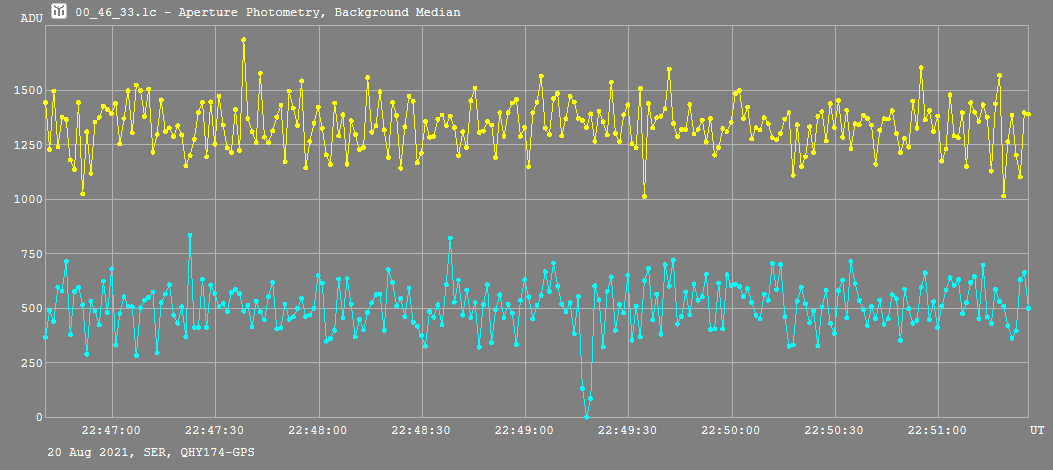Select the ADU axis unit label

[30, 18]
